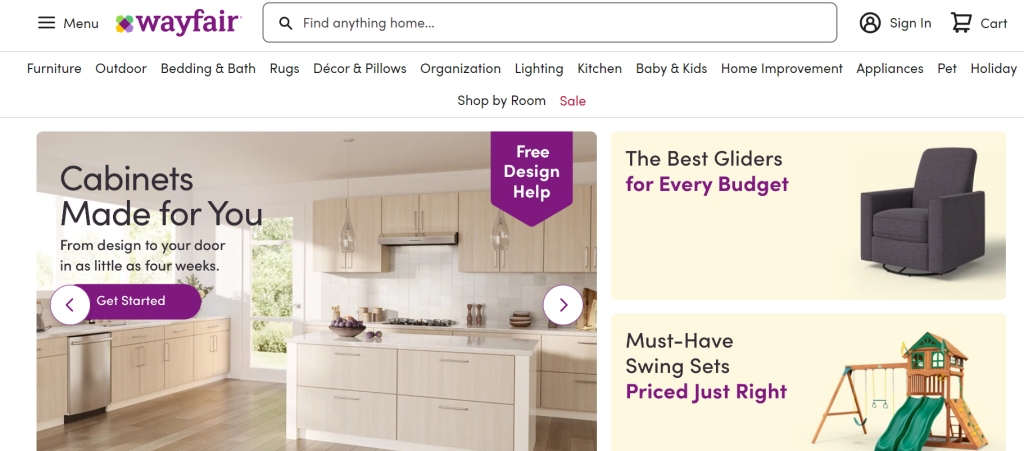Open the hamburger Menu icon

point(46,23)
